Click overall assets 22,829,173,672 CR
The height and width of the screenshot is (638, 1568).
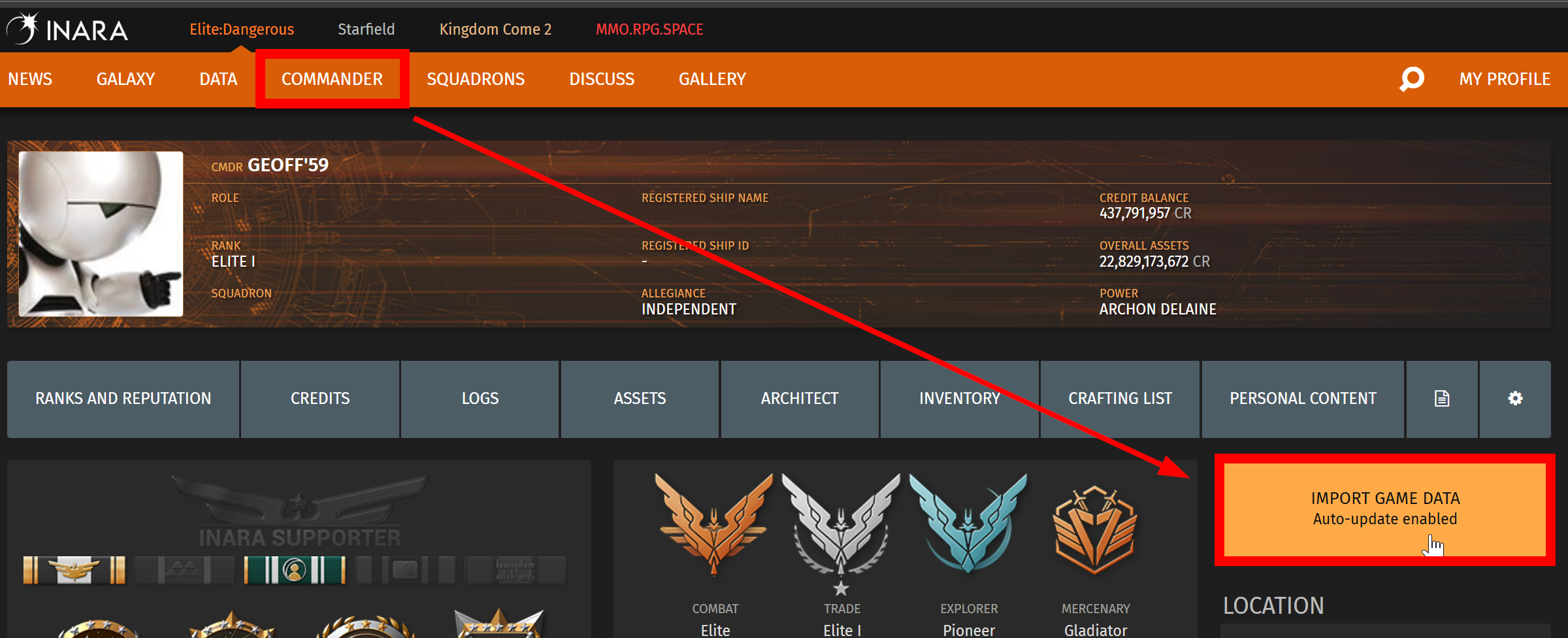tap(1154, 261)
